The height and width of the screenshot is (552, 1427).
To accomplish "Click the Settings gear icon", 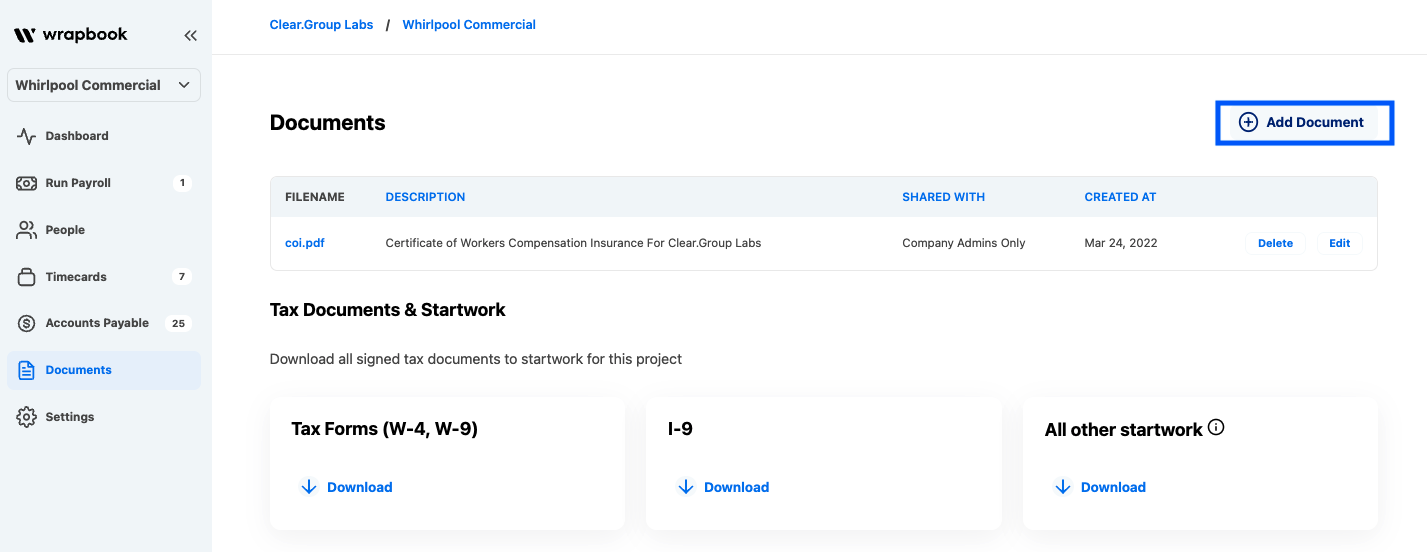I will (x=27, y=417).
